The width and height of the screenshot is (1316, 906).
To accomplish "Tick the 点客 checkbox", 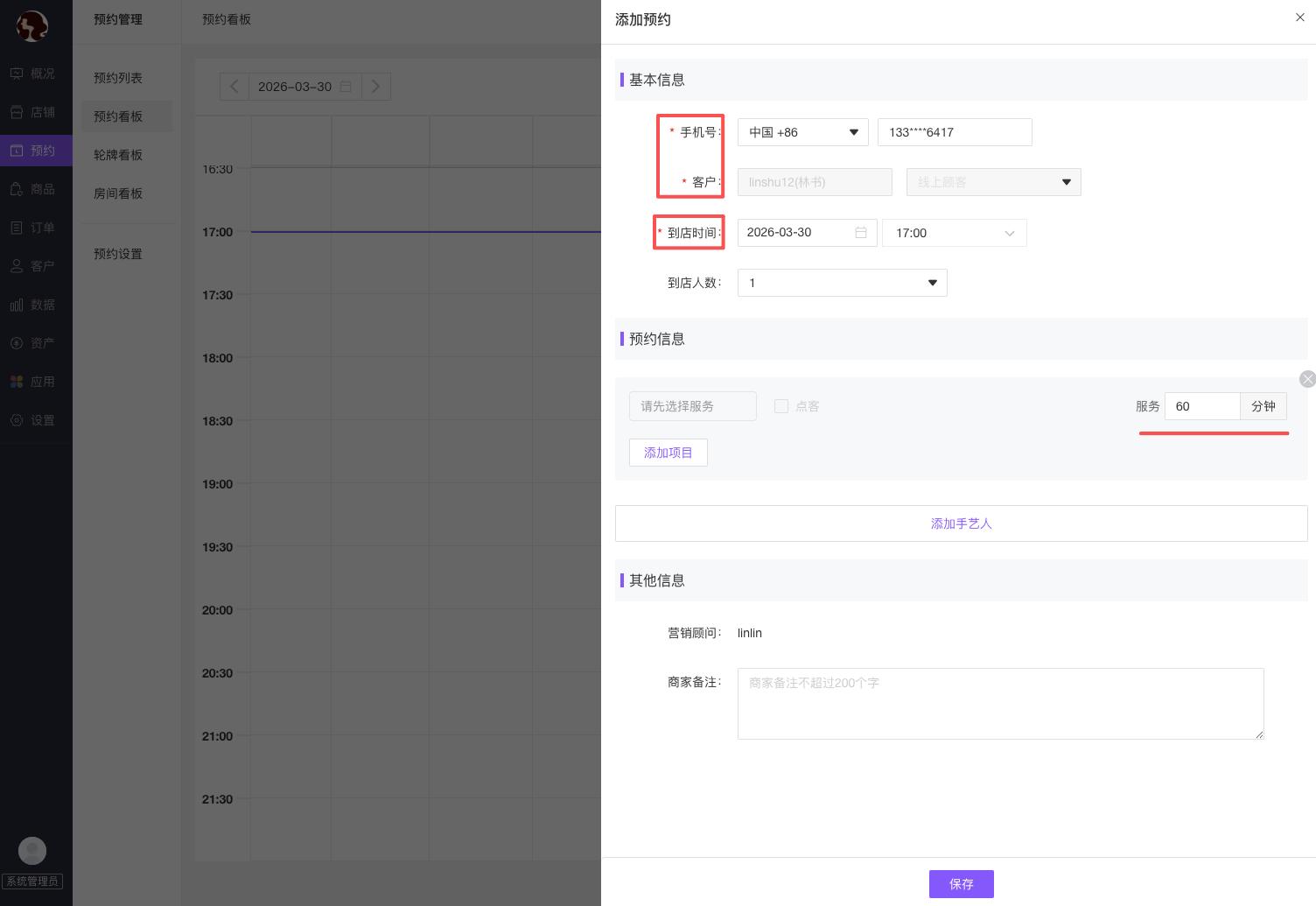I will point(781,406).
